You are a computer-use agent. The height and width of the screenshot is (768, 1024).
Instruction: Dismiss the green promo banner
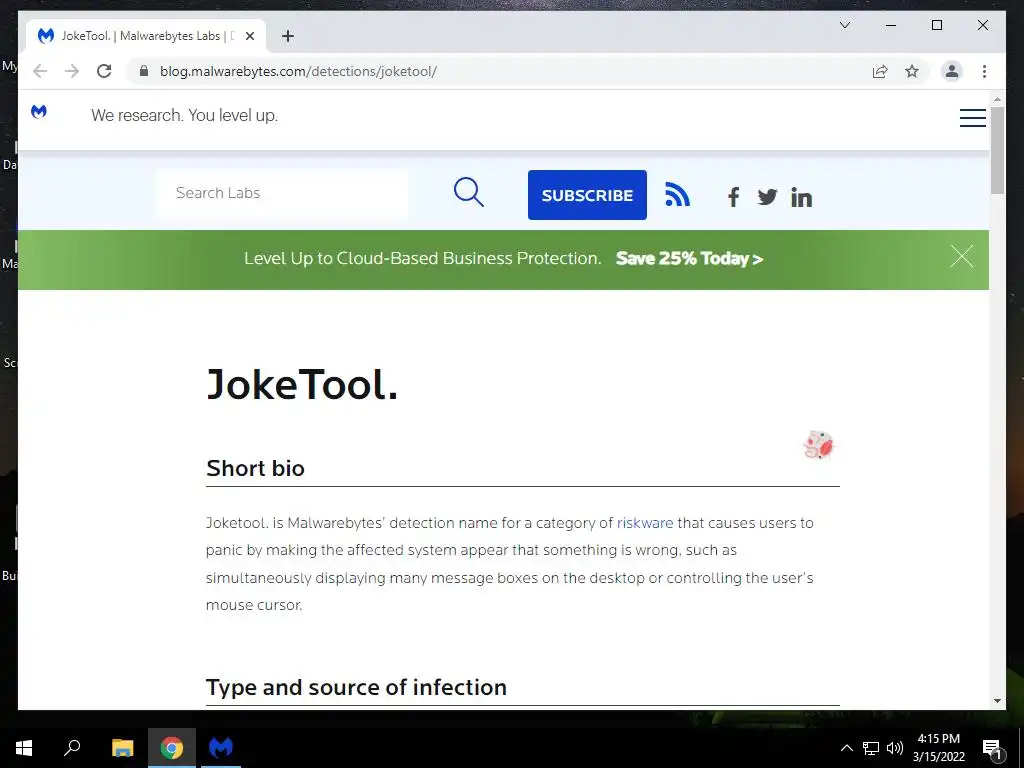pyautogui.click(x=961, y=257)
